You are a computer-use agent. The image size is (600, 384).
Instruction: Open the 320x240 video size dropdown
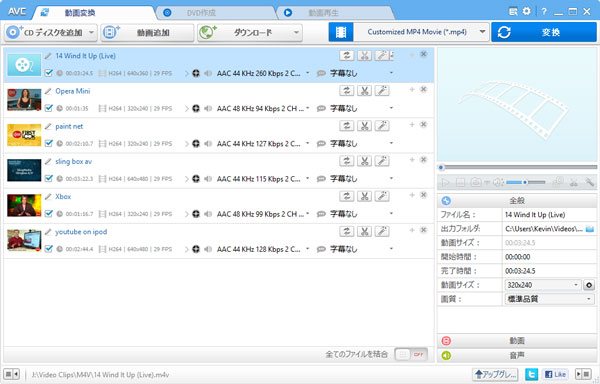point(575,285)
